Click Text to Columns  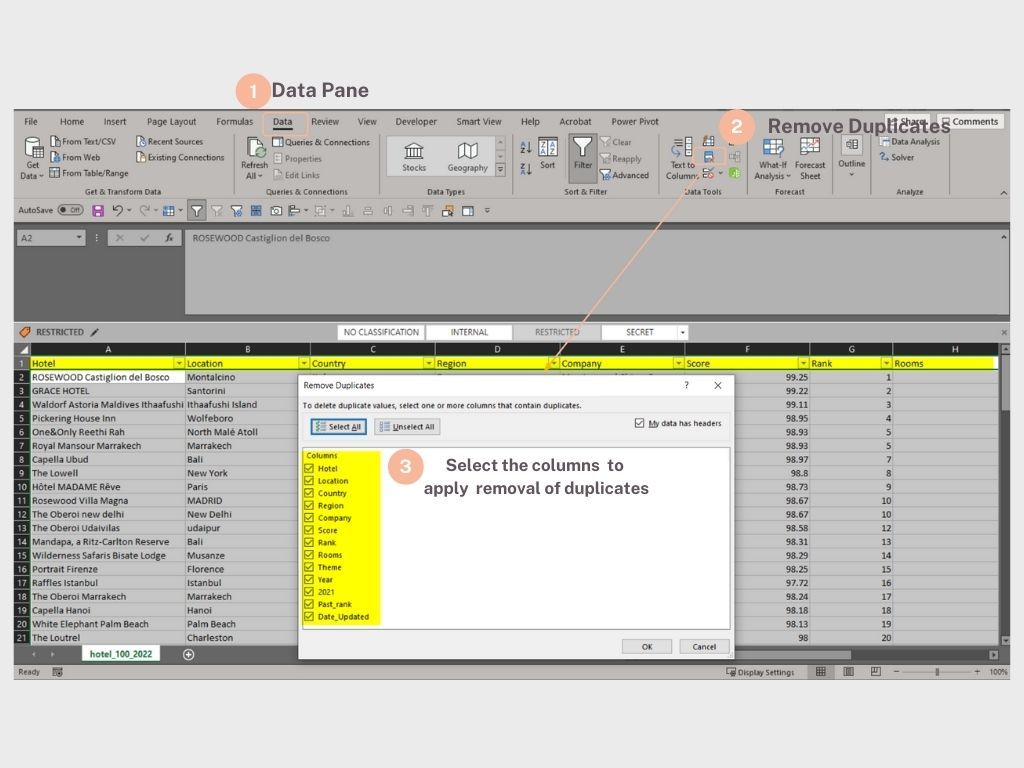pyautogui.click(x=682, y=159)
